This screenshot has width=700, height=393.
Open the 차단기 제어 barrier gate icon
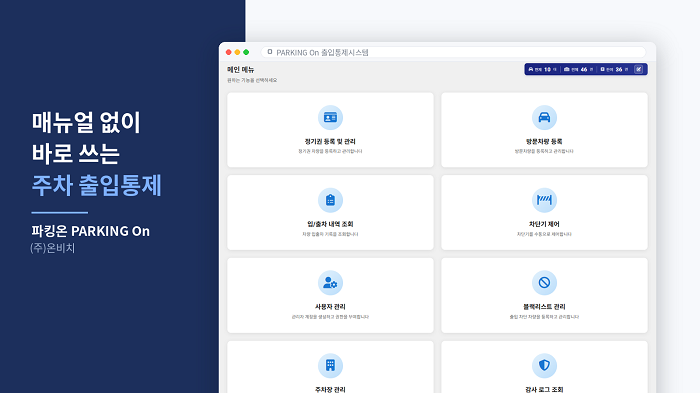[x=544, y=200]
